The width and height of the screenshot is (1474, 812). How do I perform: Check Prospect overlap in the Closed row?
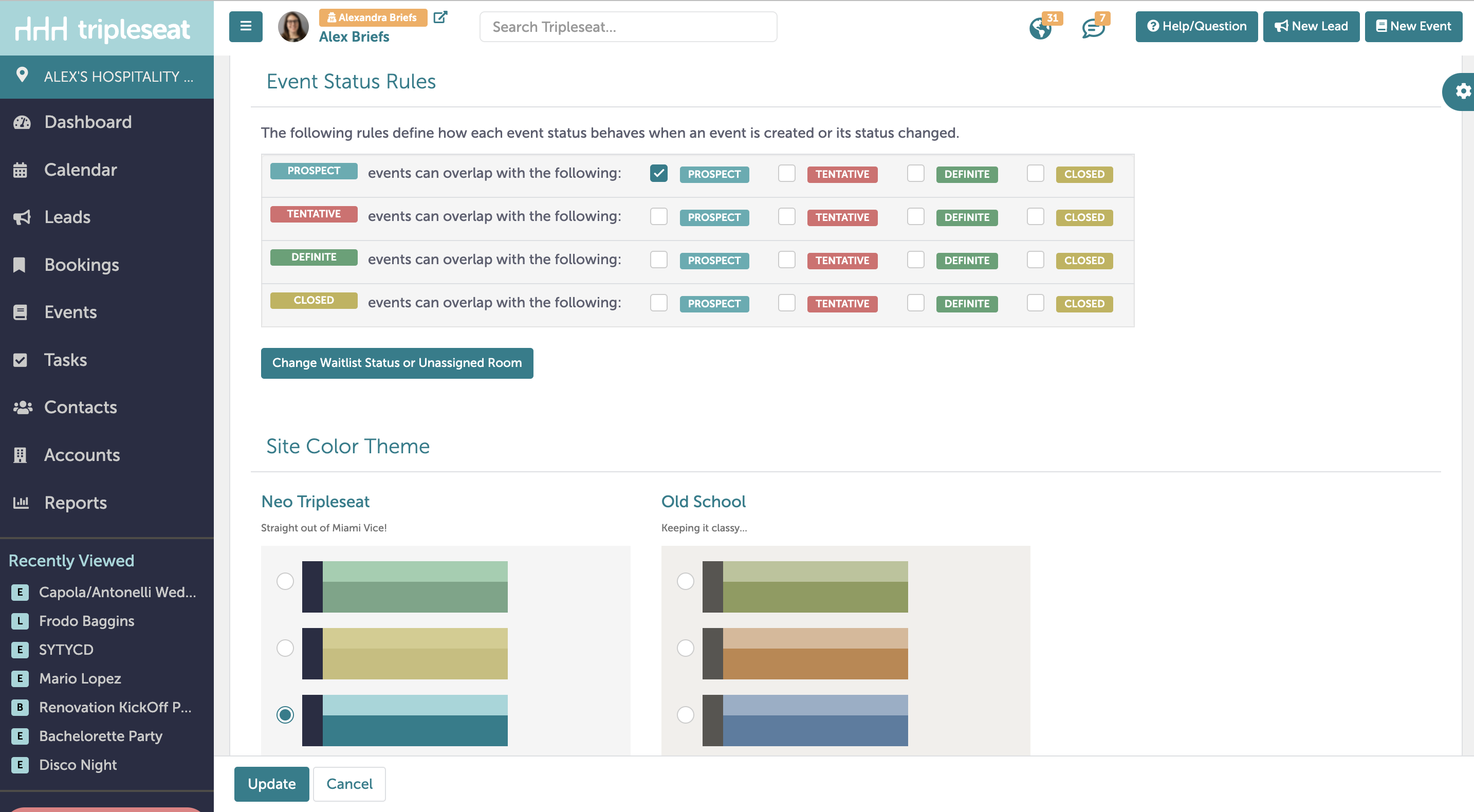658,303
